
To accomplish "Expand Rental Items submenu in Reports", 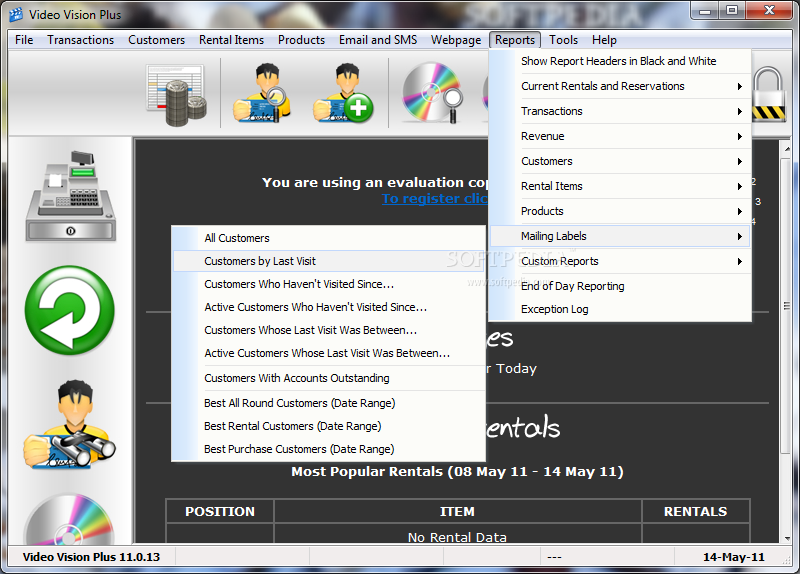I will click(x=620, y=186).
